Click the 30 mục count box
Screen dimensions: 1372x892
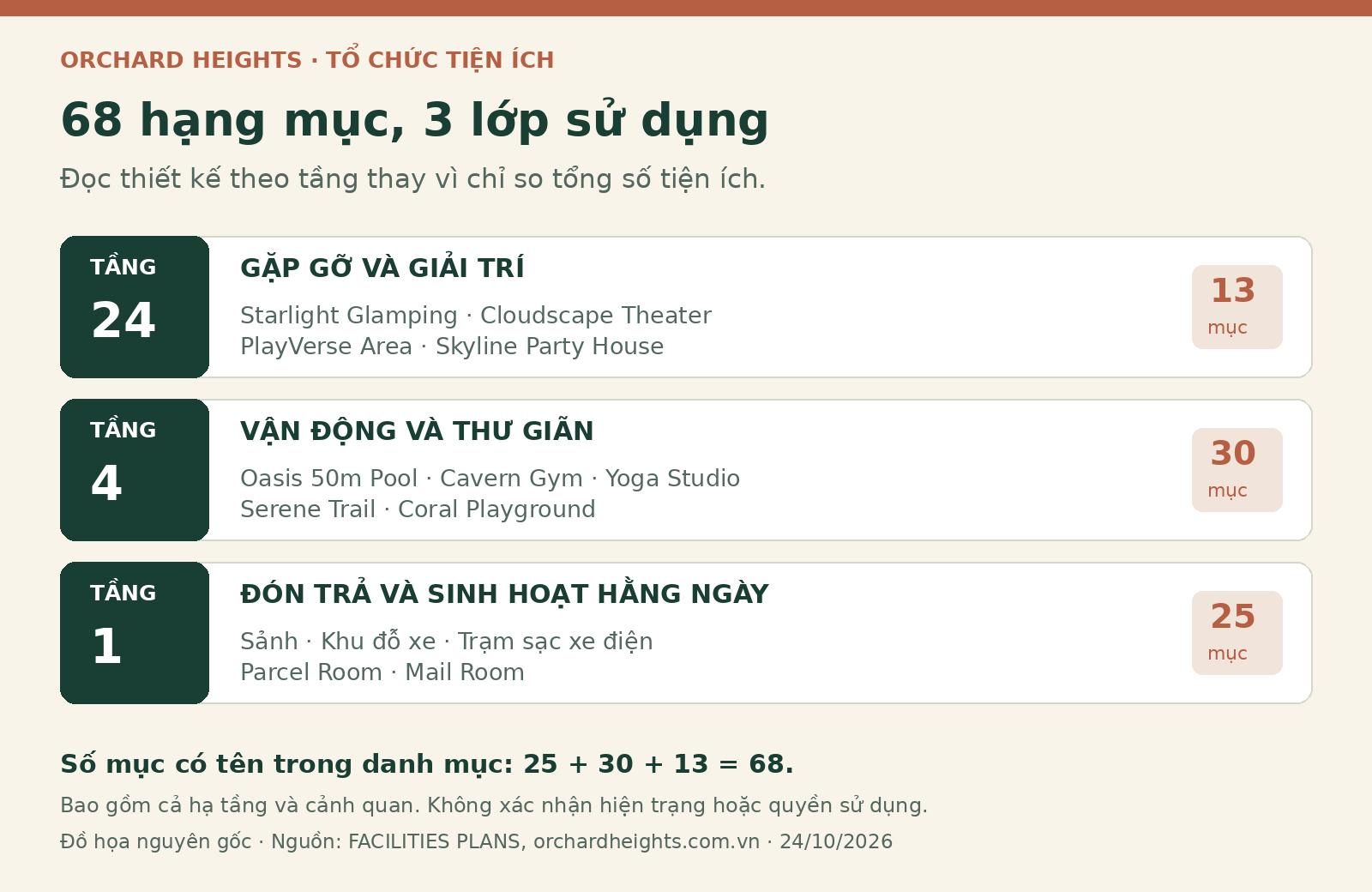[1237, 470]
